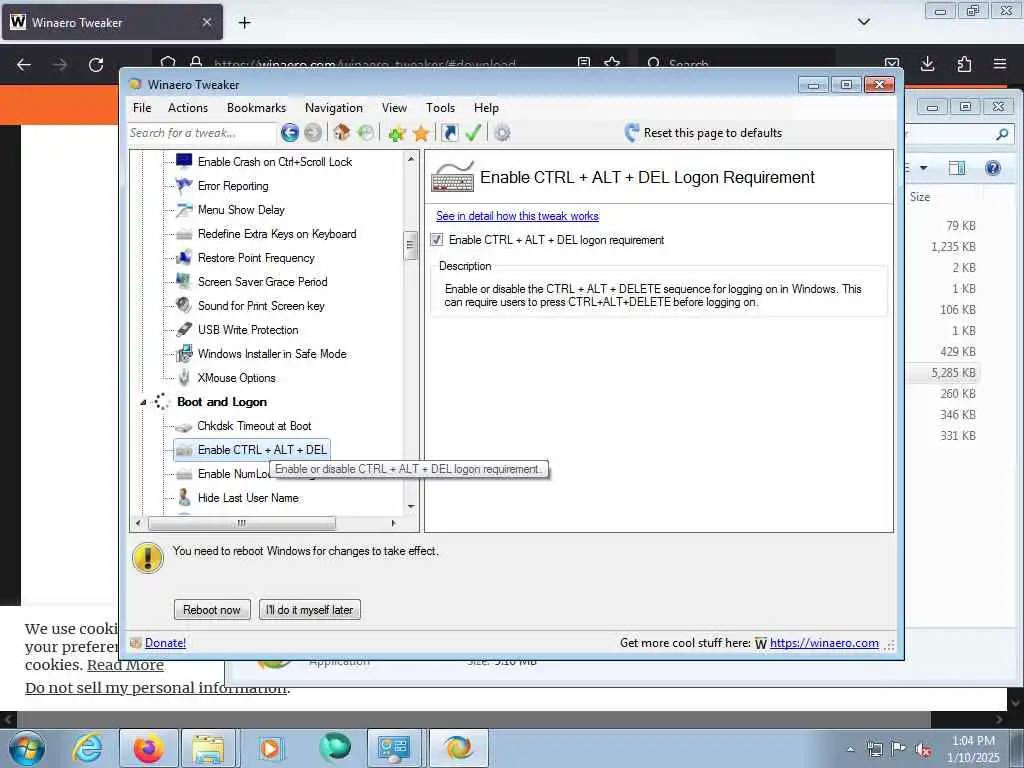This screenshot has width=1024, height=768.
Task: Click the blue Back arrow in Winaero toolbar
Action: pos(290,133)
